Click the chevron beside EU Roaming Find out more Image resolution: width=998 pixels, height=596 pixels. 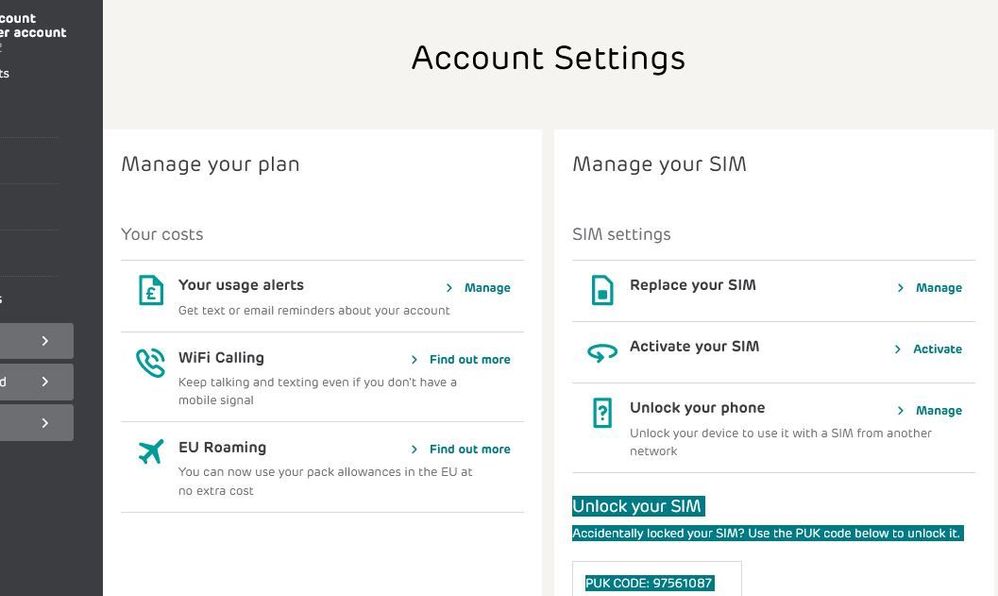414,450
